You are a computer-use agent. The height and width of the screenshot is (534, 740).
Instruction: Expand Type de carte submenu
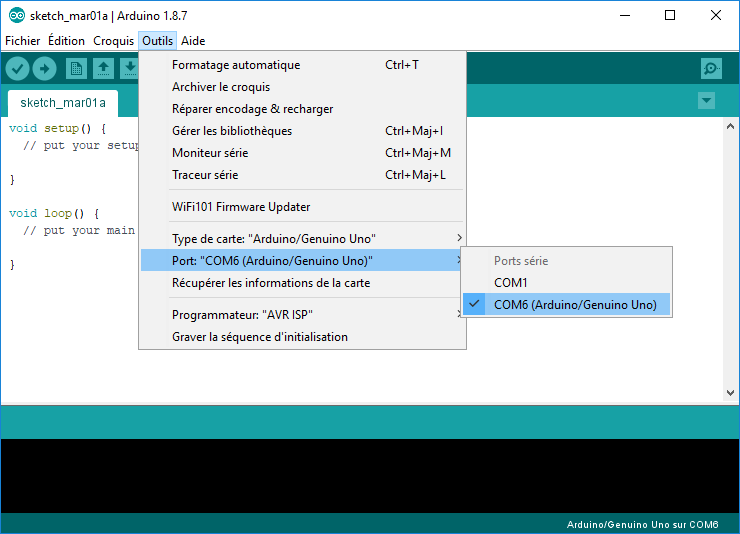pyautogui.click(x=303, y=239)
